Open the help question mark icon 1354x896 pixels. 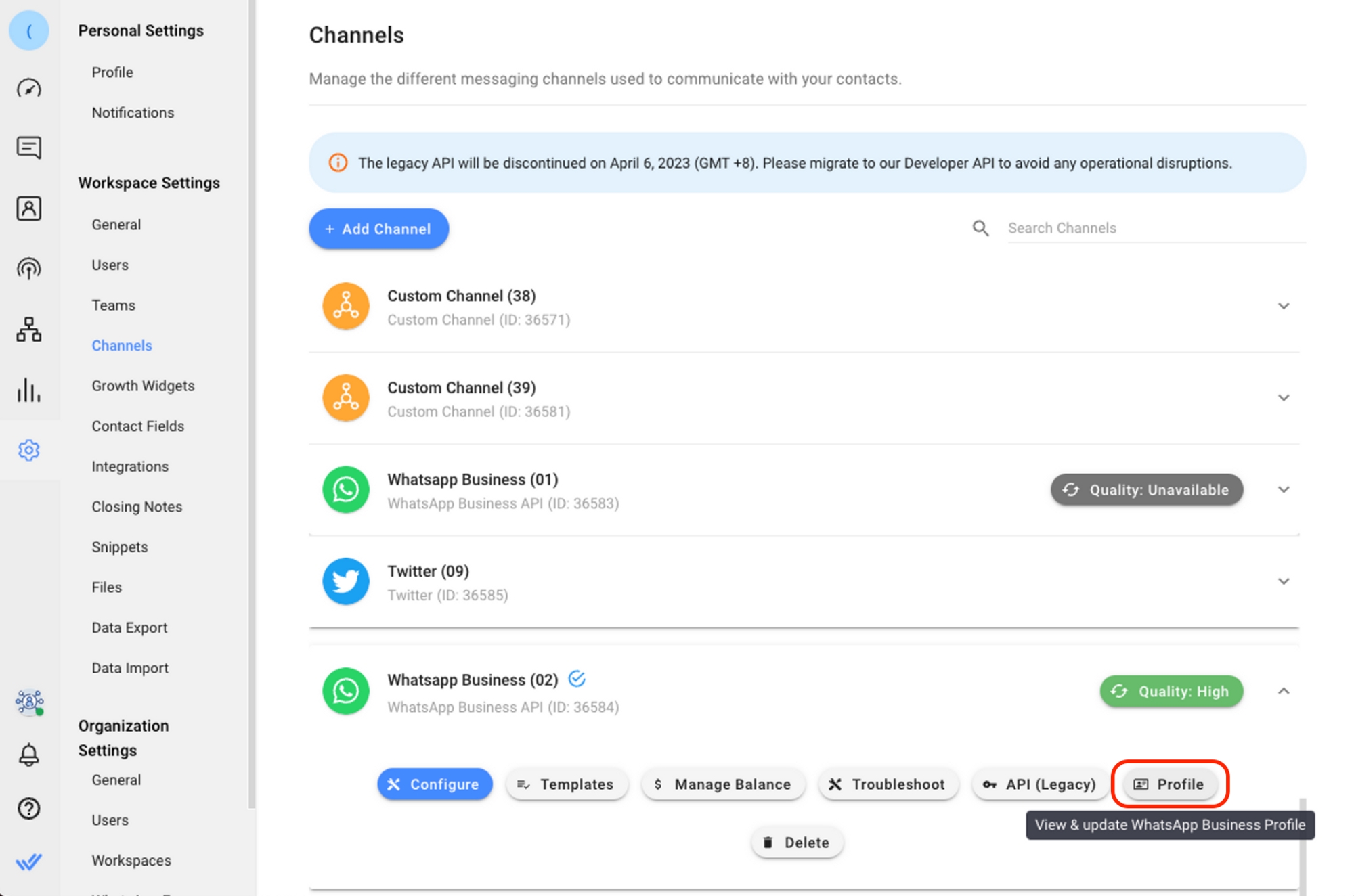(x=28, y=808)
